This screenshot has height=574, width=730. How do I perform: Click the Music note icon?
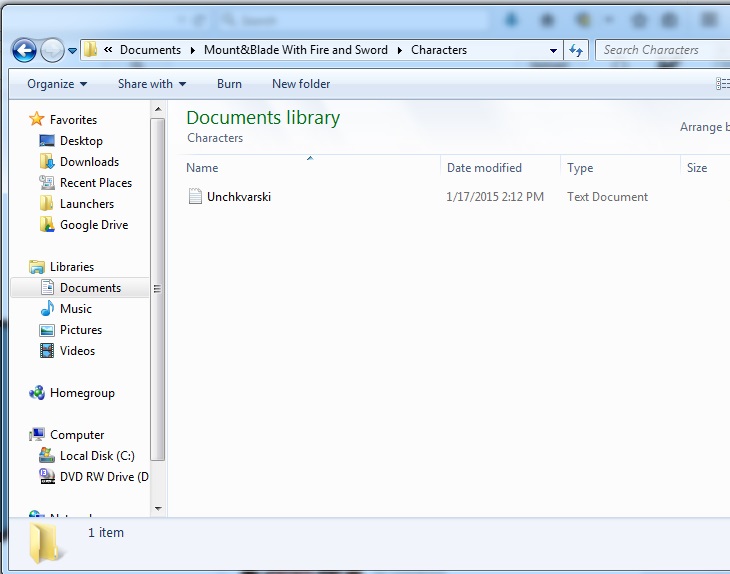[x=47, y=308]
